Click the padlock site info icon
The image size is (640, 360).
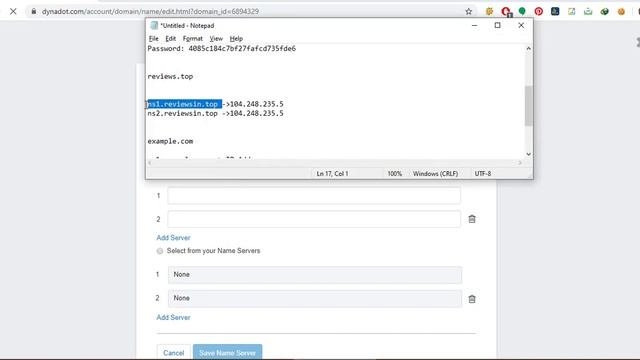pyautogui.click(x=34, y=11)
